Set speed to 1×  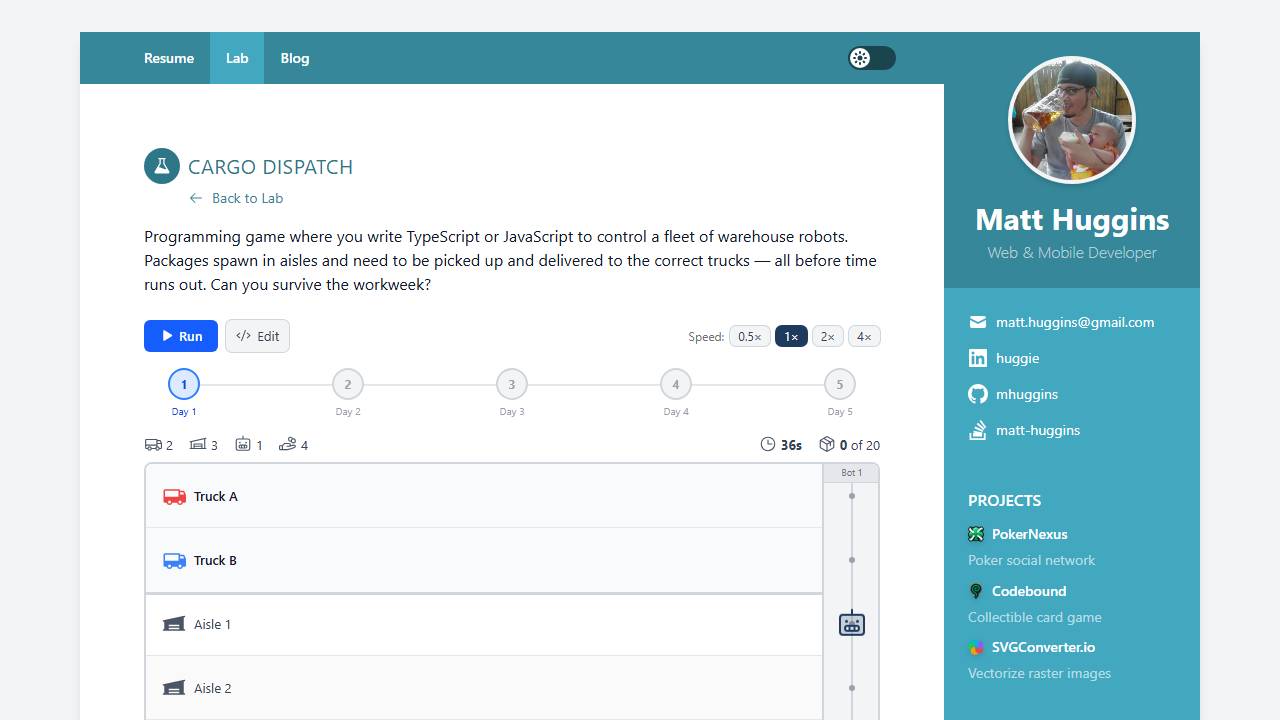tap(791, 336)
